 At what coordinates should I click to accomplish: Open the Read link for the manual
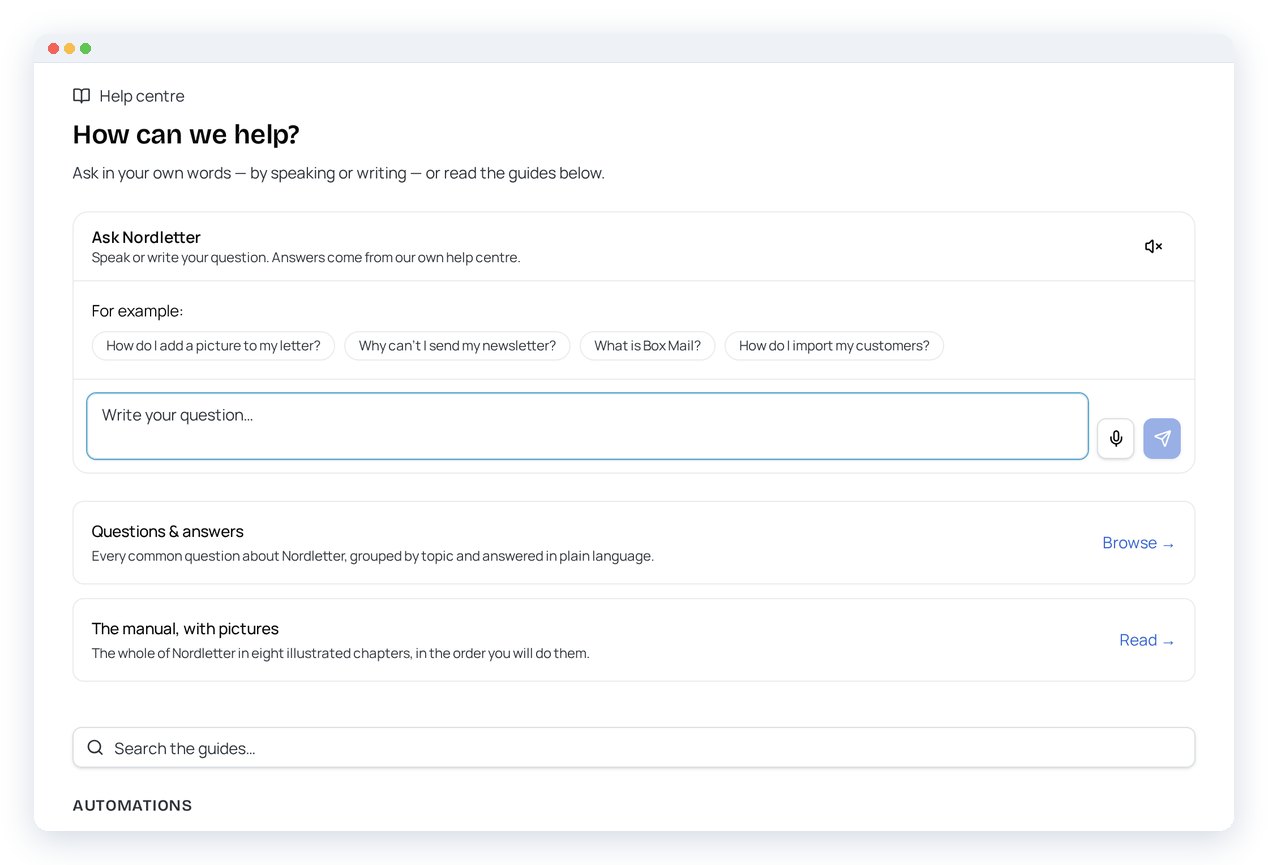tap(1147, 640)
